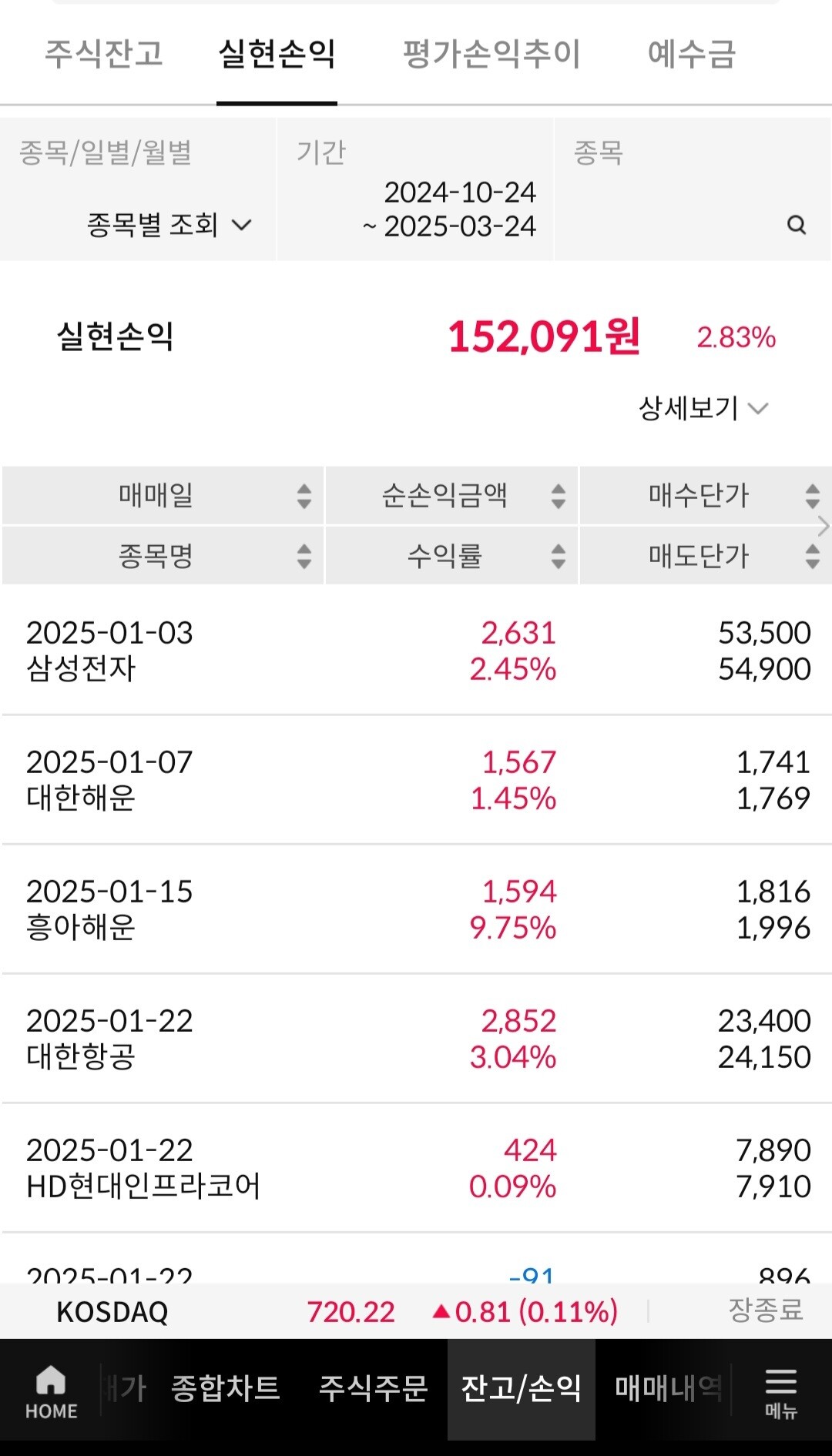
Task: Sort by 매도단가 using its arrow icon
Action: coord(813,556)
